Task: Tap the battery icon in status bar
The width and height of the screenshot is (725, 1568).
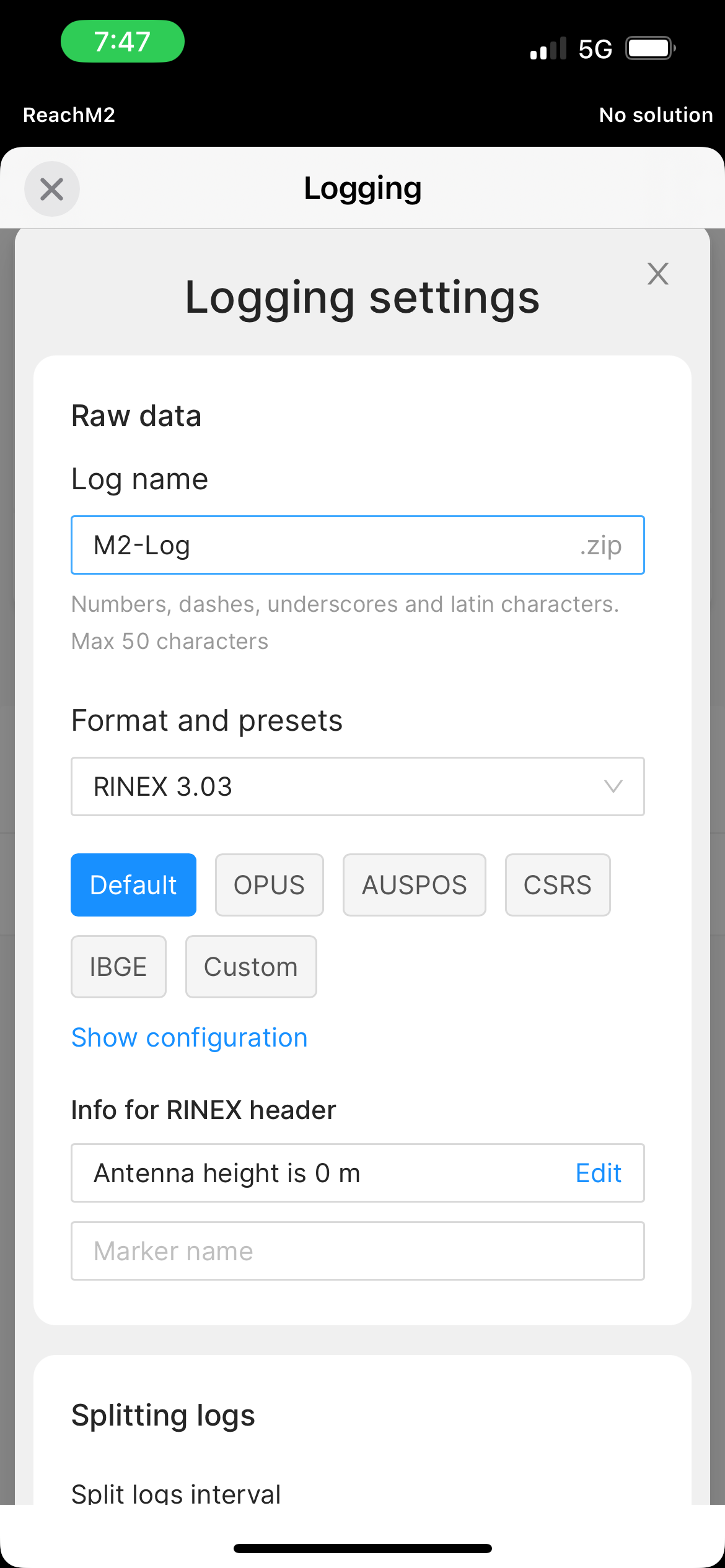Action: [651, 48]
